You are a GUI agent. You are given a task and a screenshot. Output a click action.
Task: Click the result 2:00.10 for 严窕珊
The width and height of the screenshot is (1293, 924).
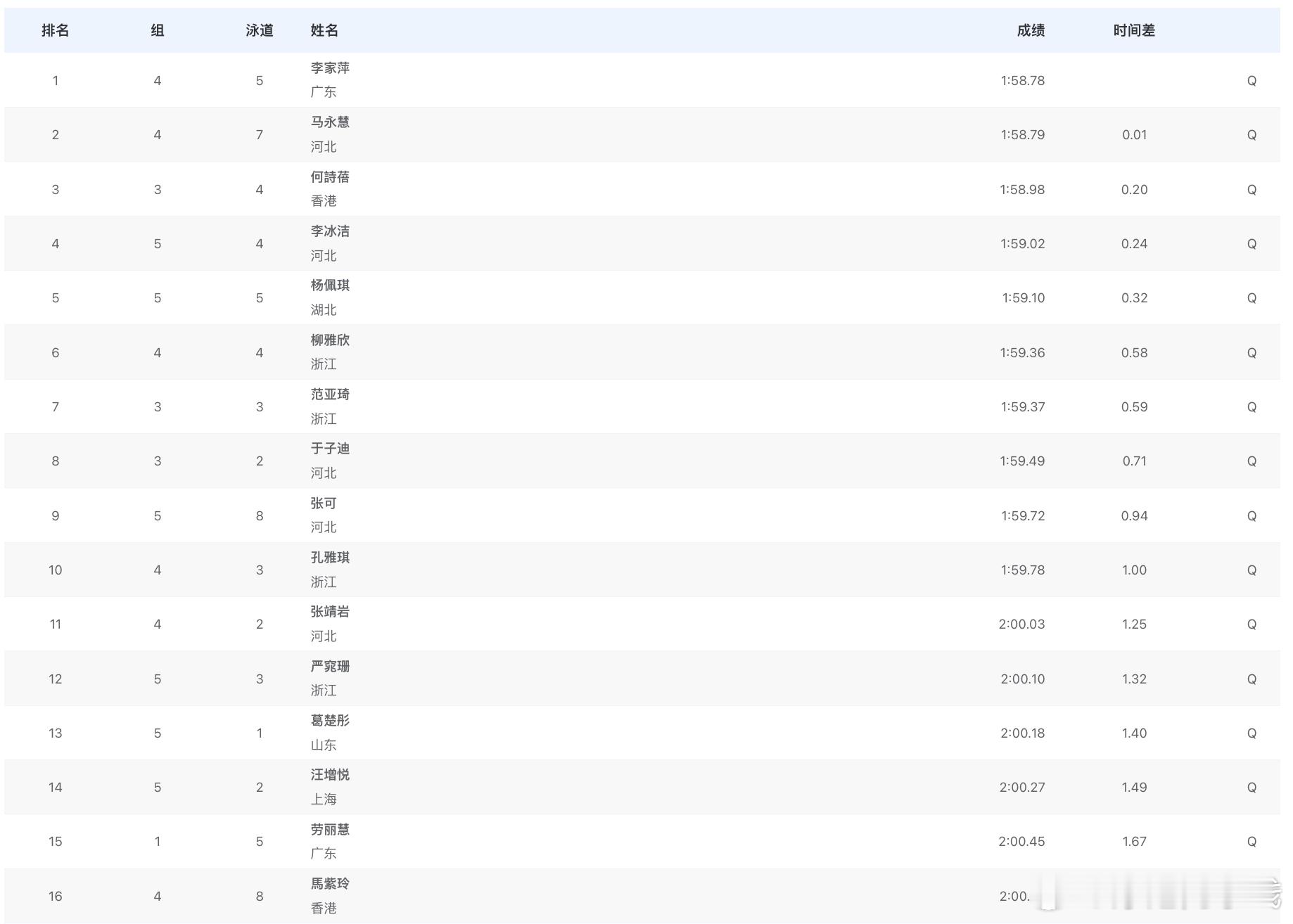[1021, 679]
